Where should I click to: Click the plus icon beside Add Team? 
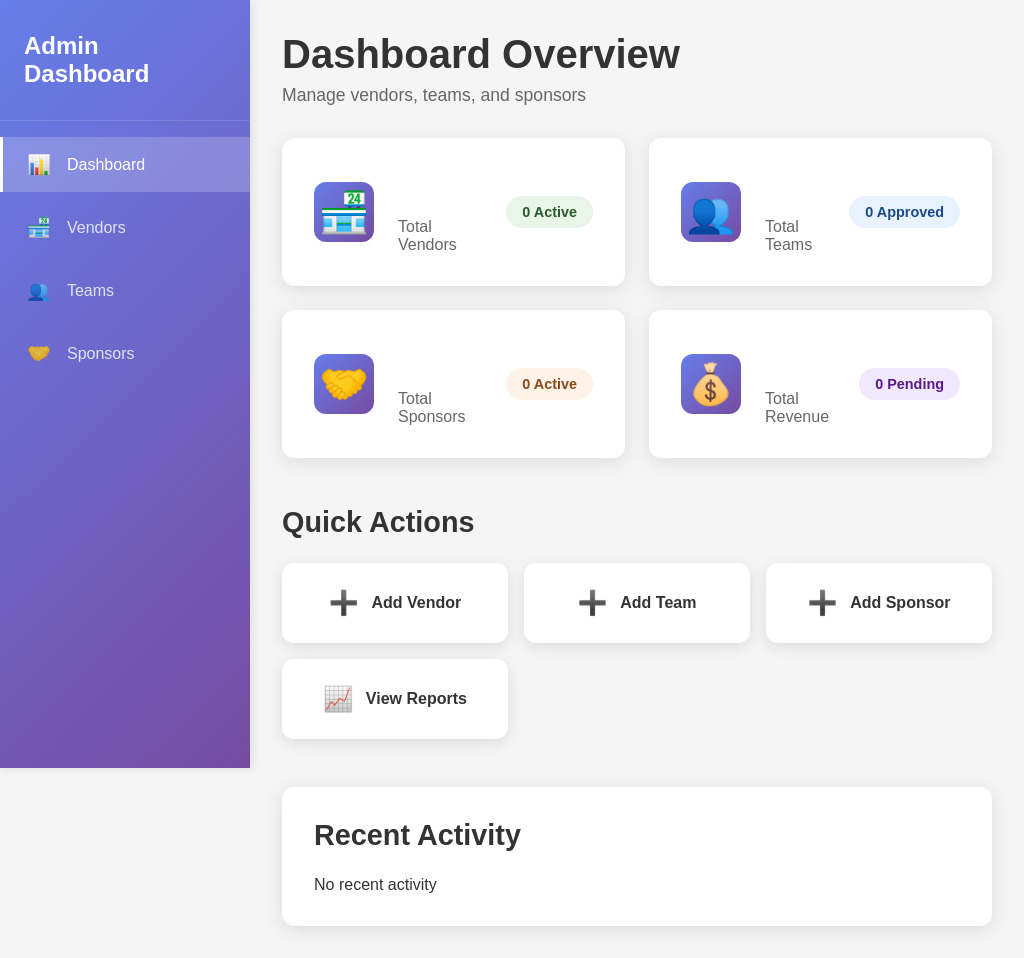[x=592, y=603]
